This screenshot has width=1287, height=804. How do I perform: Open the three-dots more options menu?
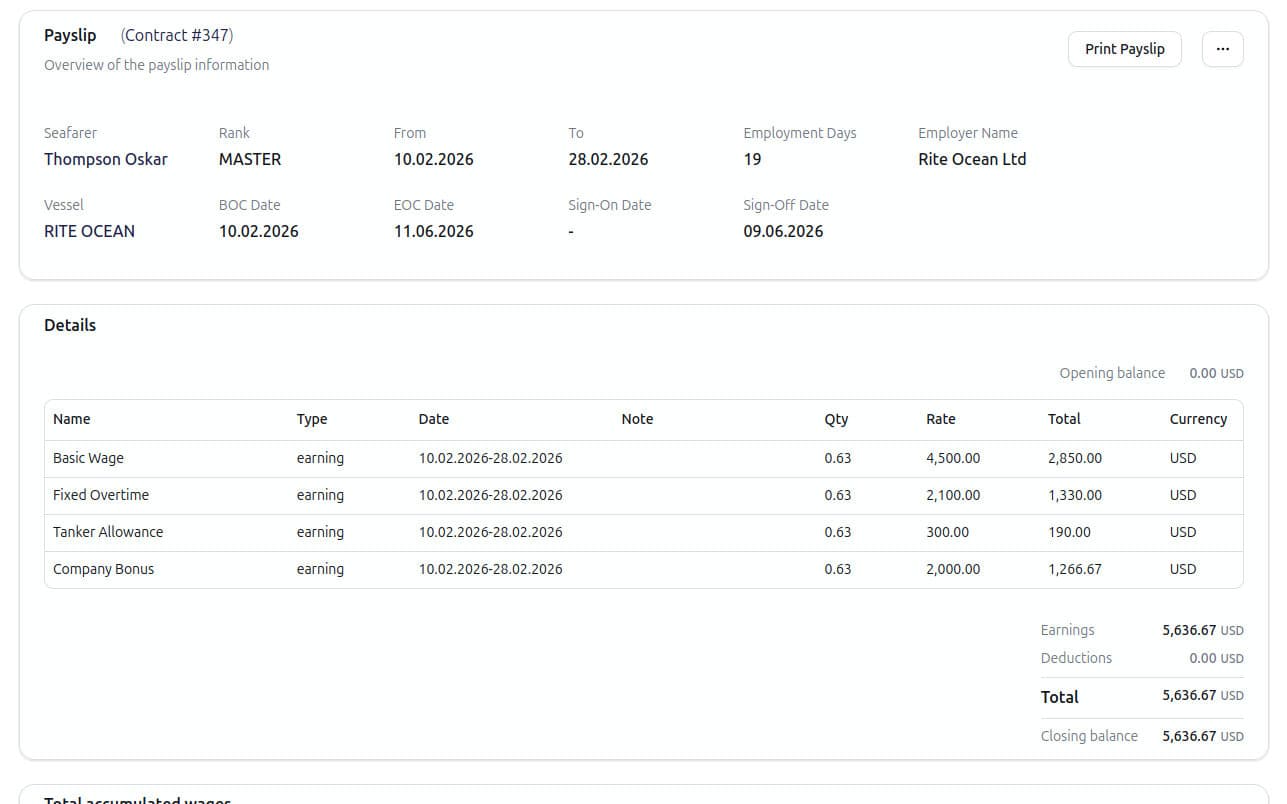[x=1222, y=49]
